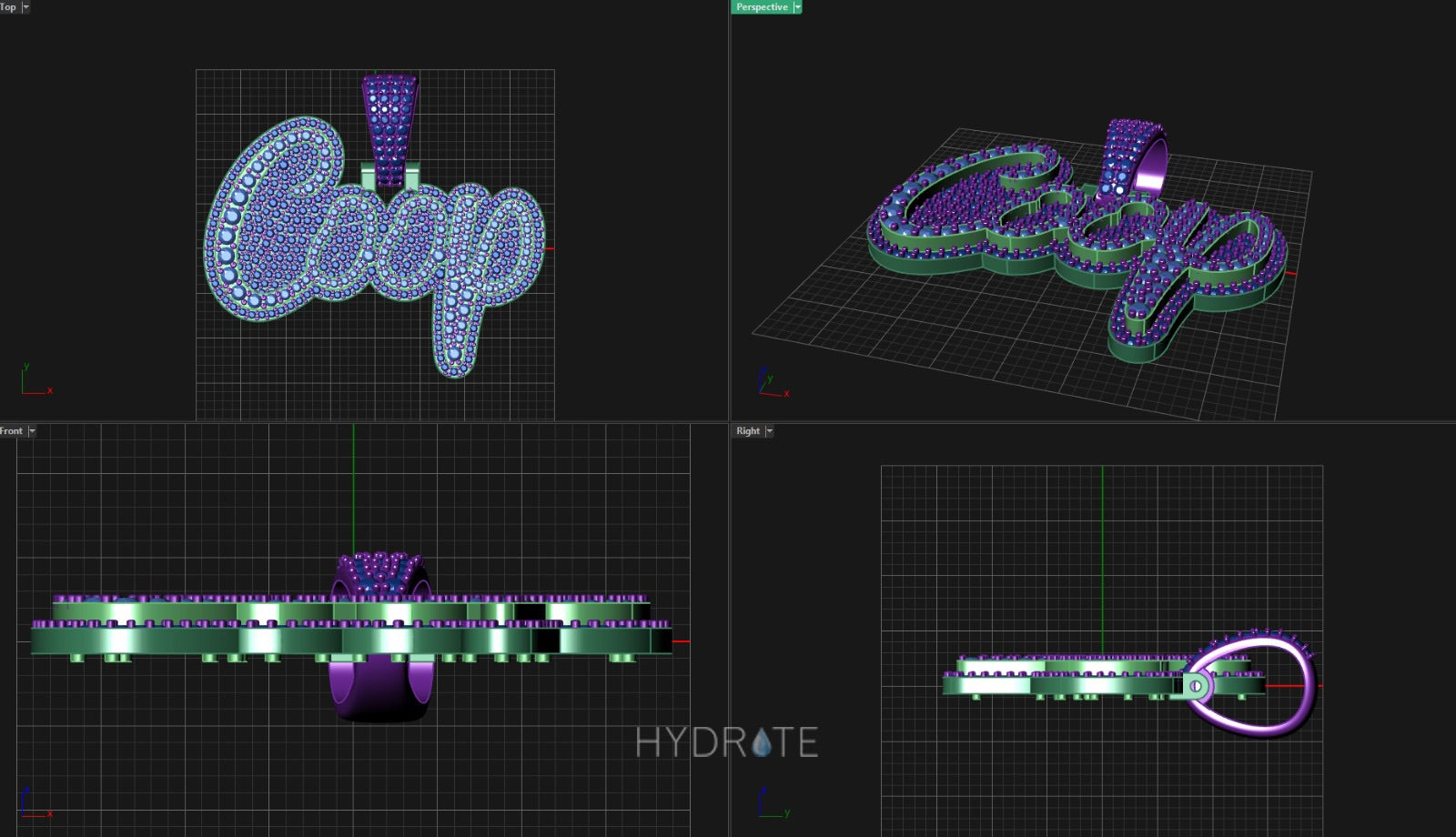Select the purple bail in Top viewport

point(390,127)
